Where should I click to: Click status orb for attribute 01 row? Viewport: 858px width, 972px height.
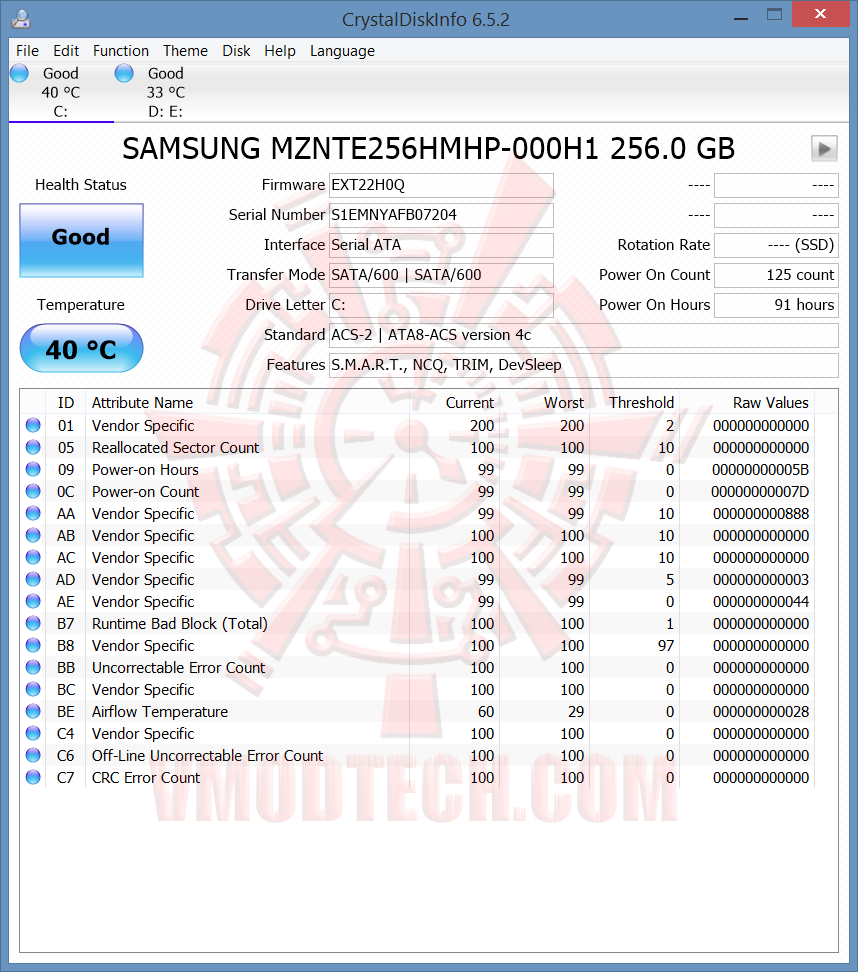pyautogui.click(x=33, y=425)
